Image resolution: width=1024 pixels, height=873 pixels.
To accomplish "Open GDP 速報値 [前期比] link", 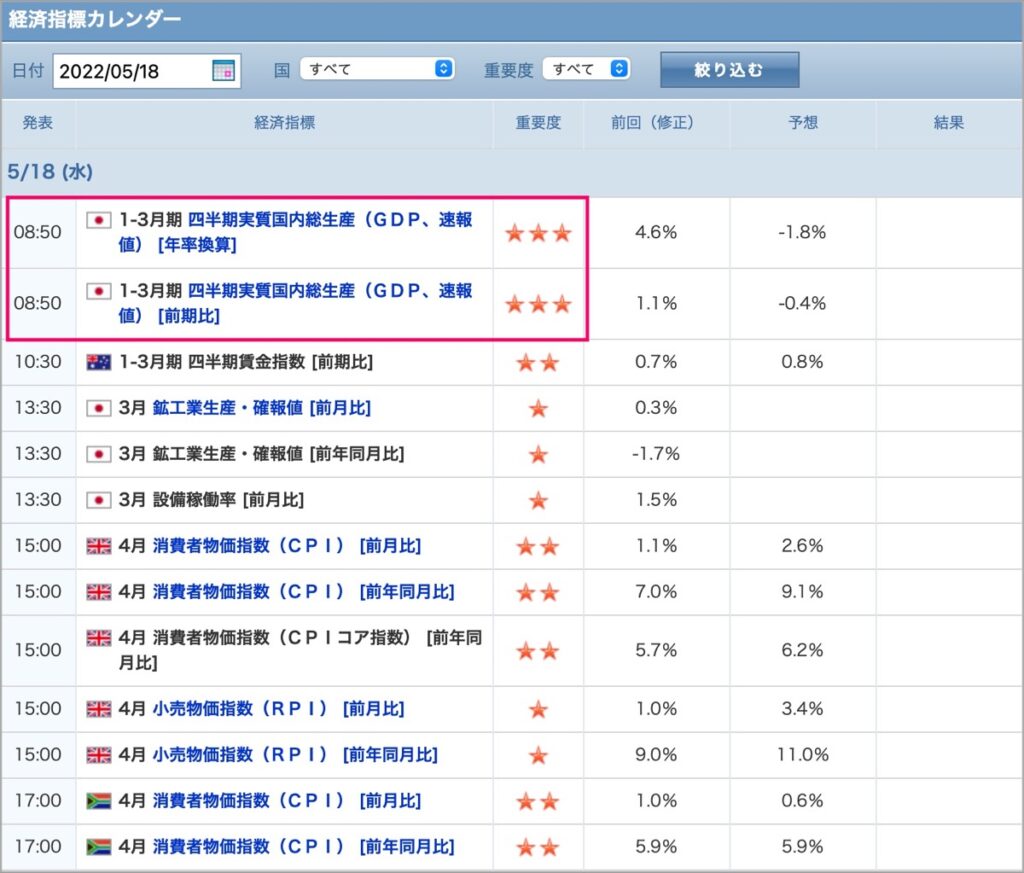I will pyautogui.click(x=295, y=303).
